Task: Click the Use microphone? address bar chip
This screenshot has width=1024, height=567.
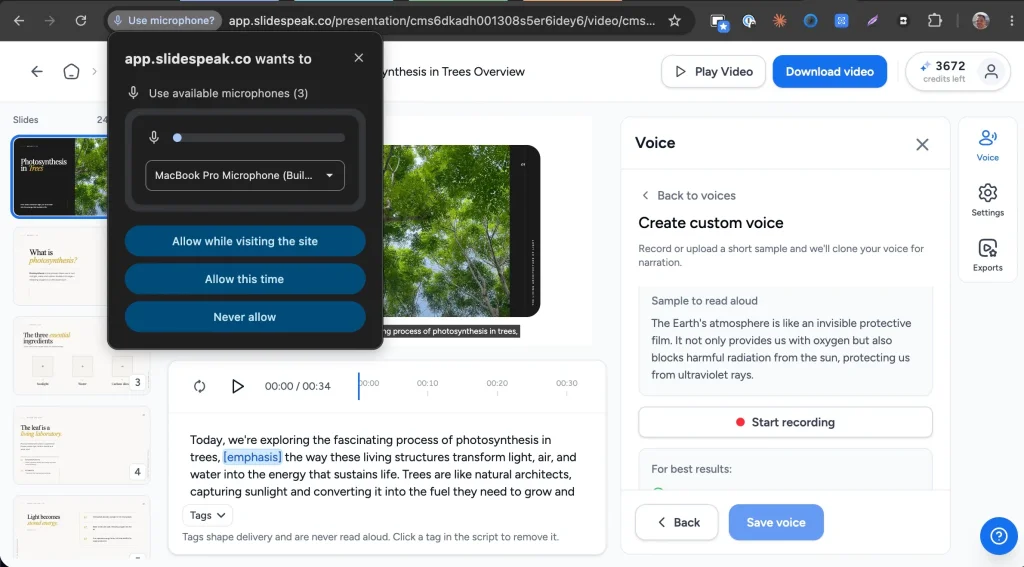Action: click(x=165, y=21)
